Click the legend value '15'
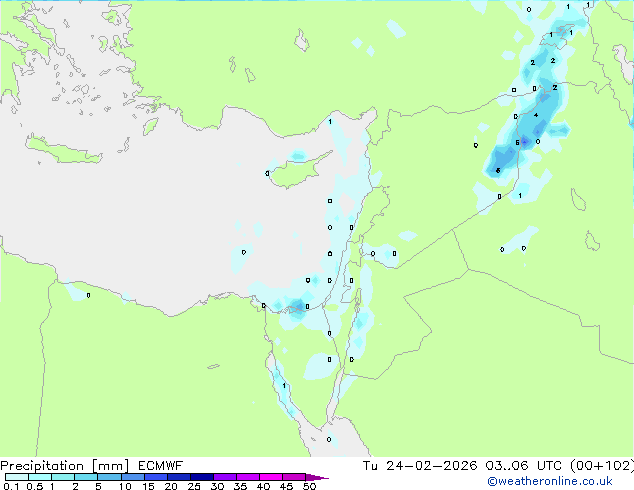Viewport: 634px width, 490px height. [x=148, y=486]
